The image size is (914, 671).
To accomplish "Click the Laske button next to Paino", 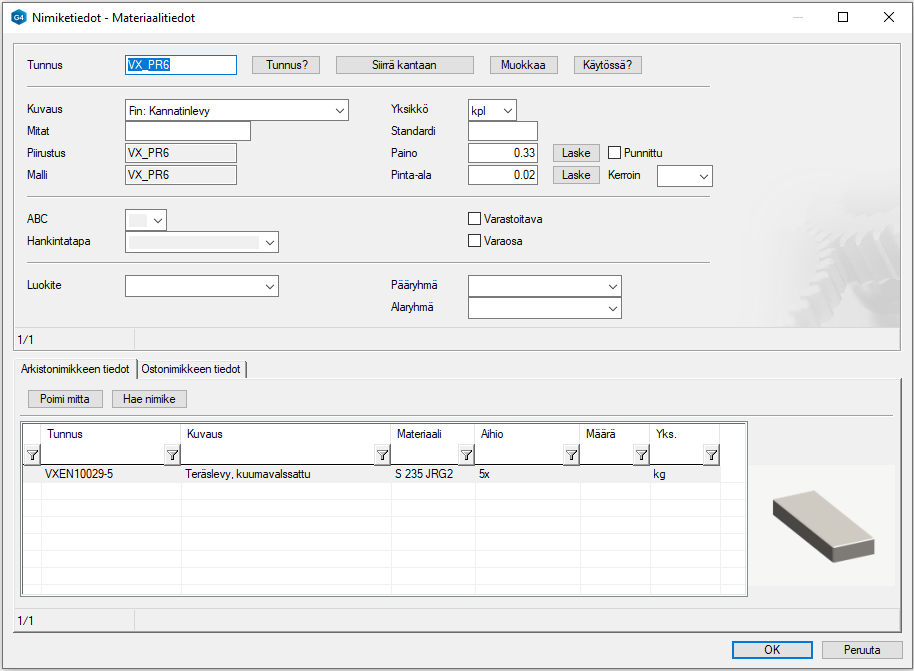I will point(576,153).
